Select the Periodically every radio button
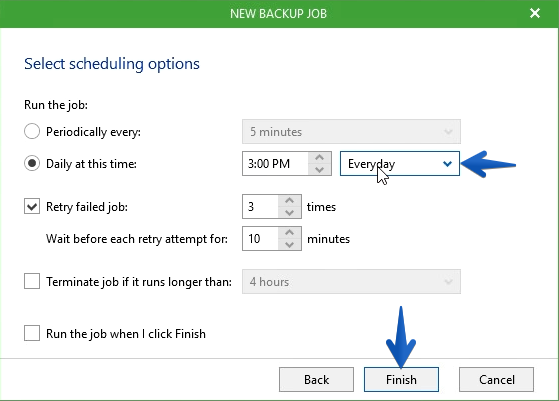This screenshot has height=401, width=559. click(x=32, y=132)
